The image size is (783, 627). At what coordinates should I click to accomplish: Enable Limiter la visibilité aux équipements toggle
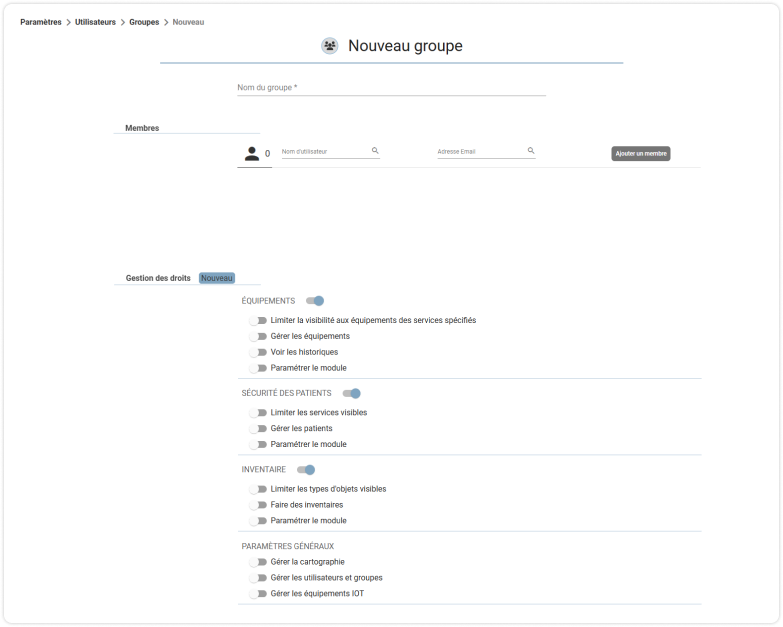pyautogui.click(x=258, y=320)
